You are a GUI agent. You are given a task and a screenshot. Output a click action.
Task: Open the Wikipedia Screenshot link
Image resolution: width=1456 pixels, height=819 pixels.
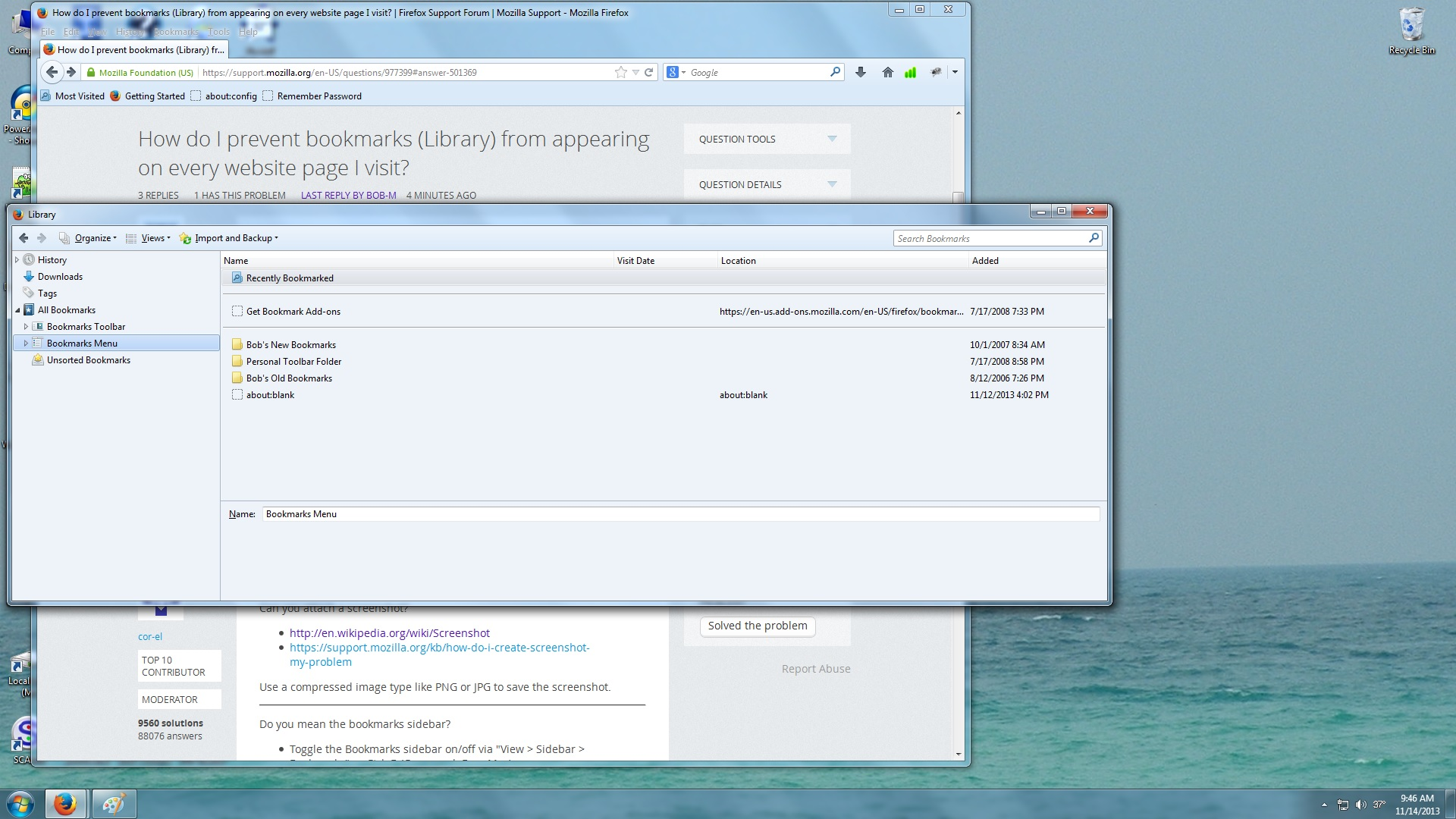pyautogui.click(x=390, y=633)
